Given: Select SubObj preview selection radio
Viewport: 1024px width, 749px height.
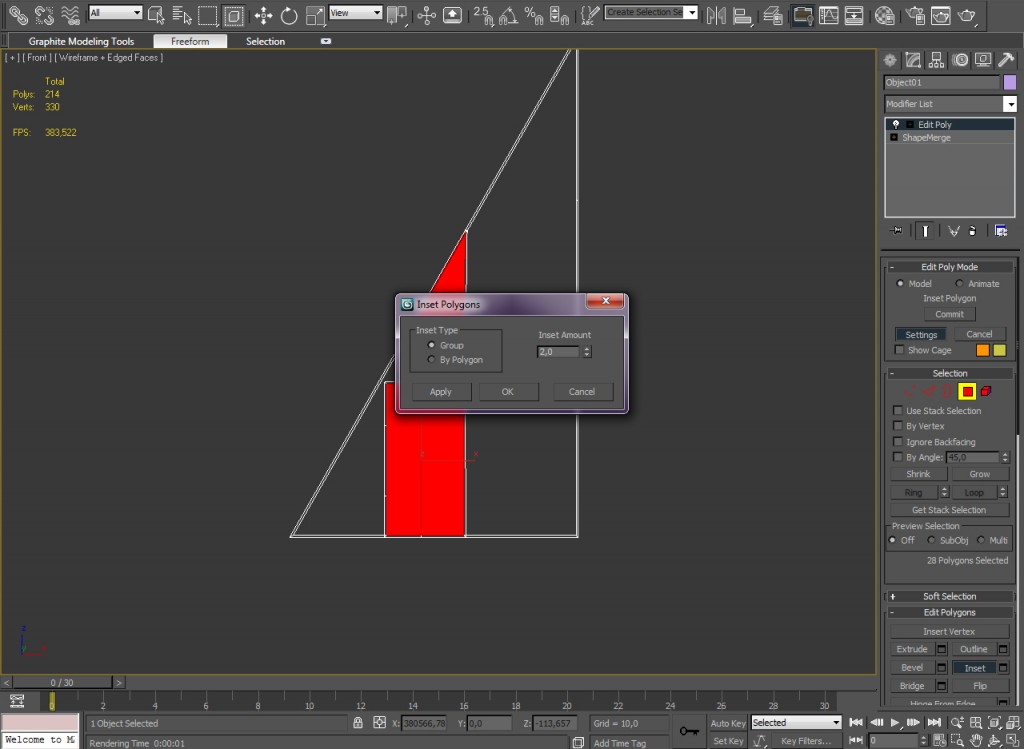Looking at the screenshot, I should pos(931,540).
